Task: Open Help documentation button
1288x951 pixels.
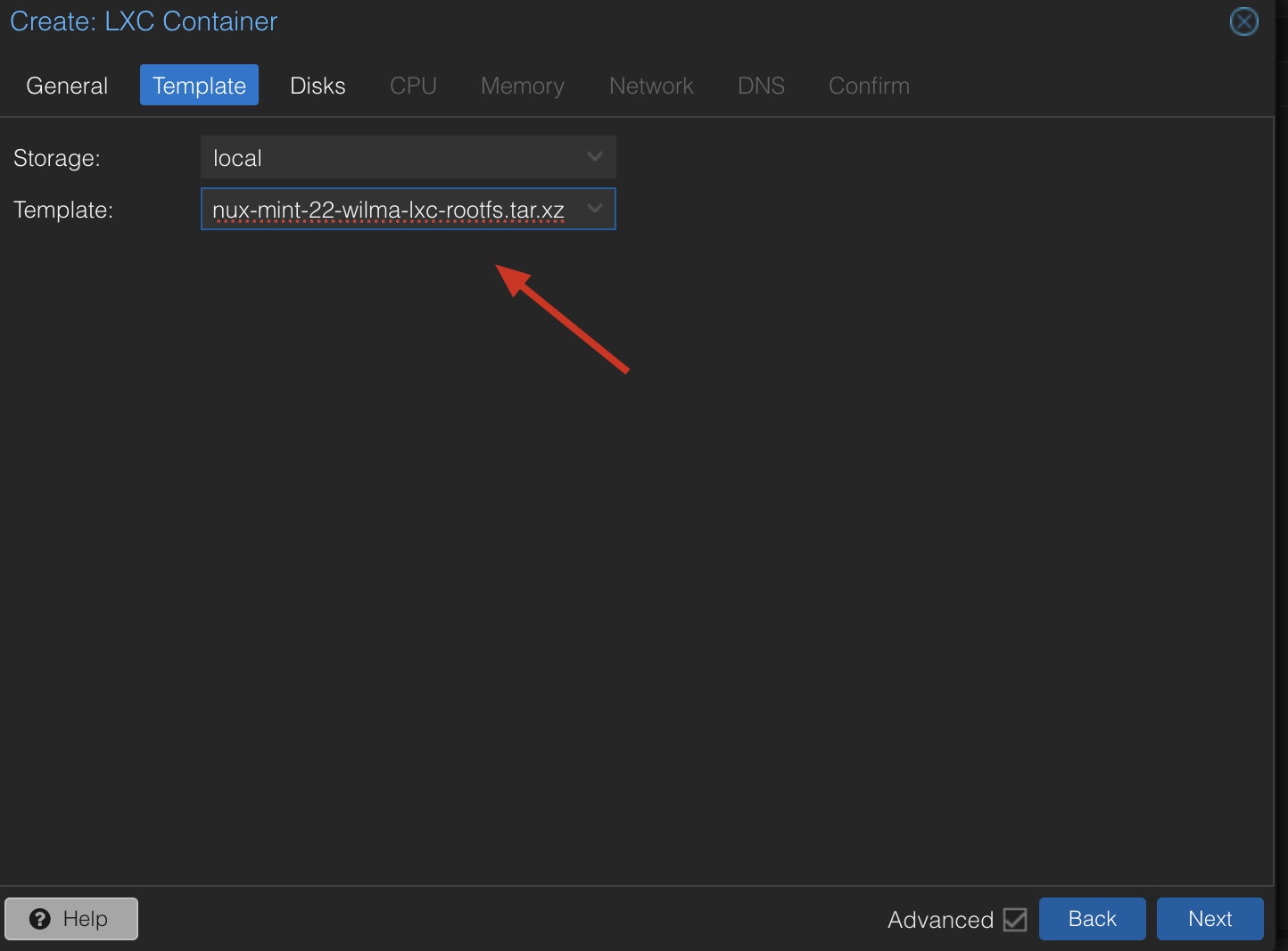Action: click(71, 919)
